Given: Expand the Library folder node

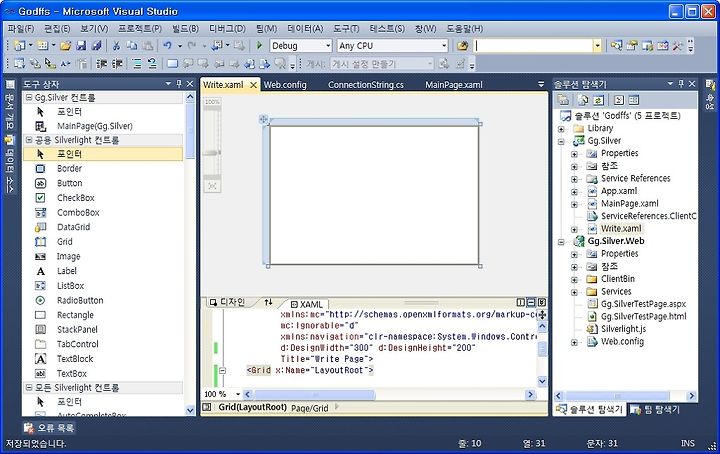Looking at the screenshot, I should [561, 129].
